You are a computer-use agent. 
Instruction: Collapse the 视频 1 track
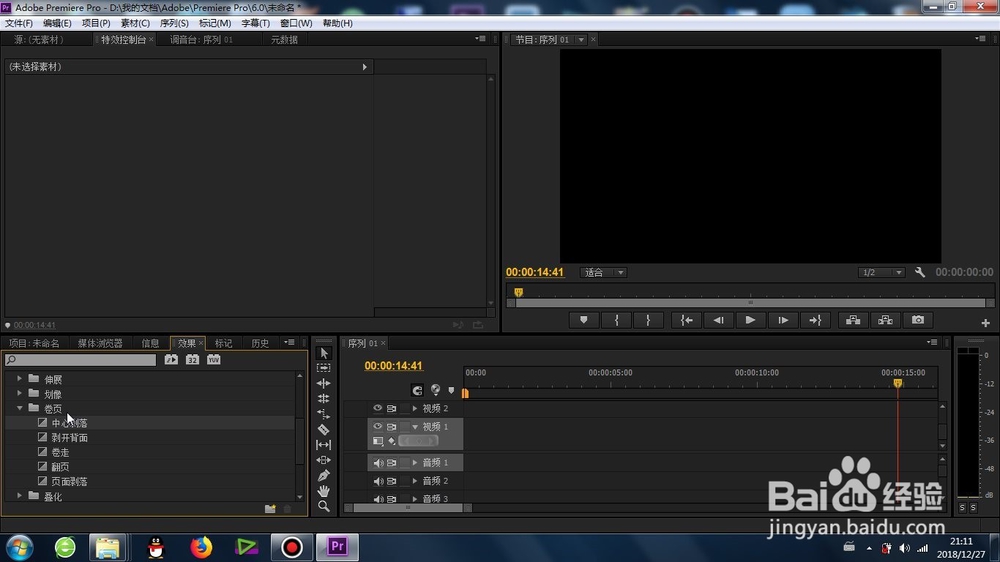[x=415, y=426]
